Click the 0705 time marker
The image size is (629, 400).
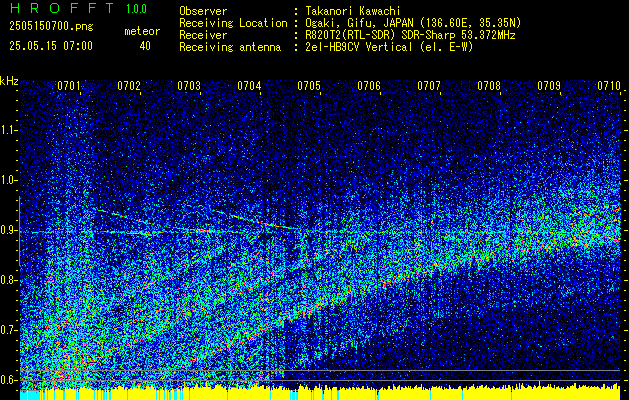coord(308,86)
